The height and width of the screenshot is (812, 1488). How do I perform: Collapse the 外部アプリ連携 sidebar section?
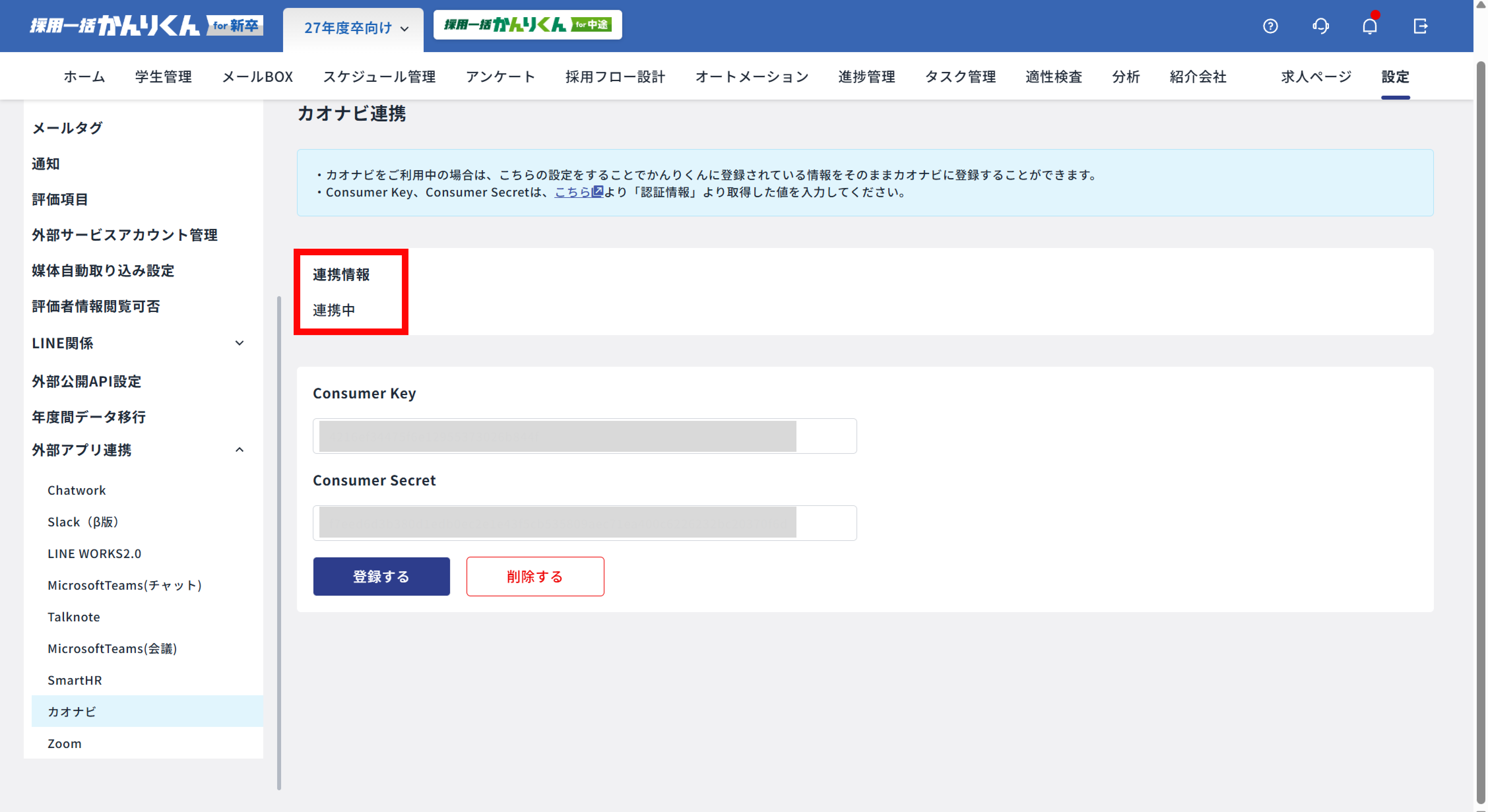tap(239, 449)
